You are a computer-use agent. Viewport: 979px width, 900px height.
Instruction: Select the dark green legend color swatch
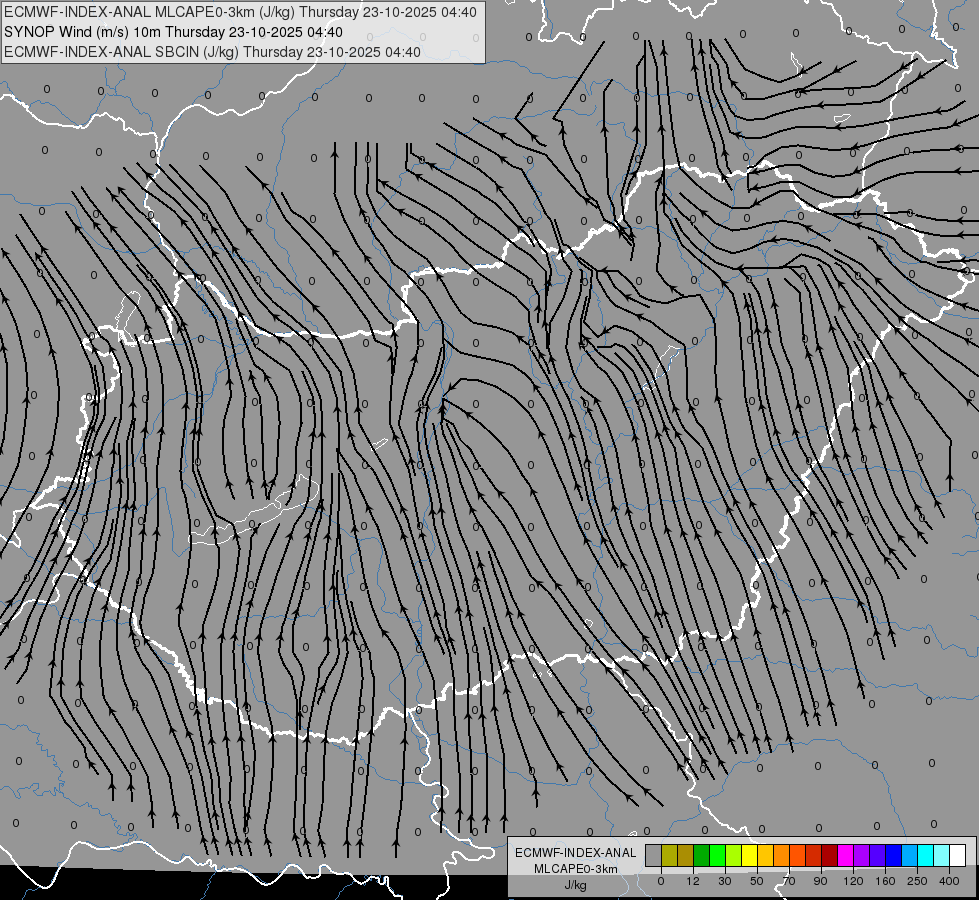point(701,855)
